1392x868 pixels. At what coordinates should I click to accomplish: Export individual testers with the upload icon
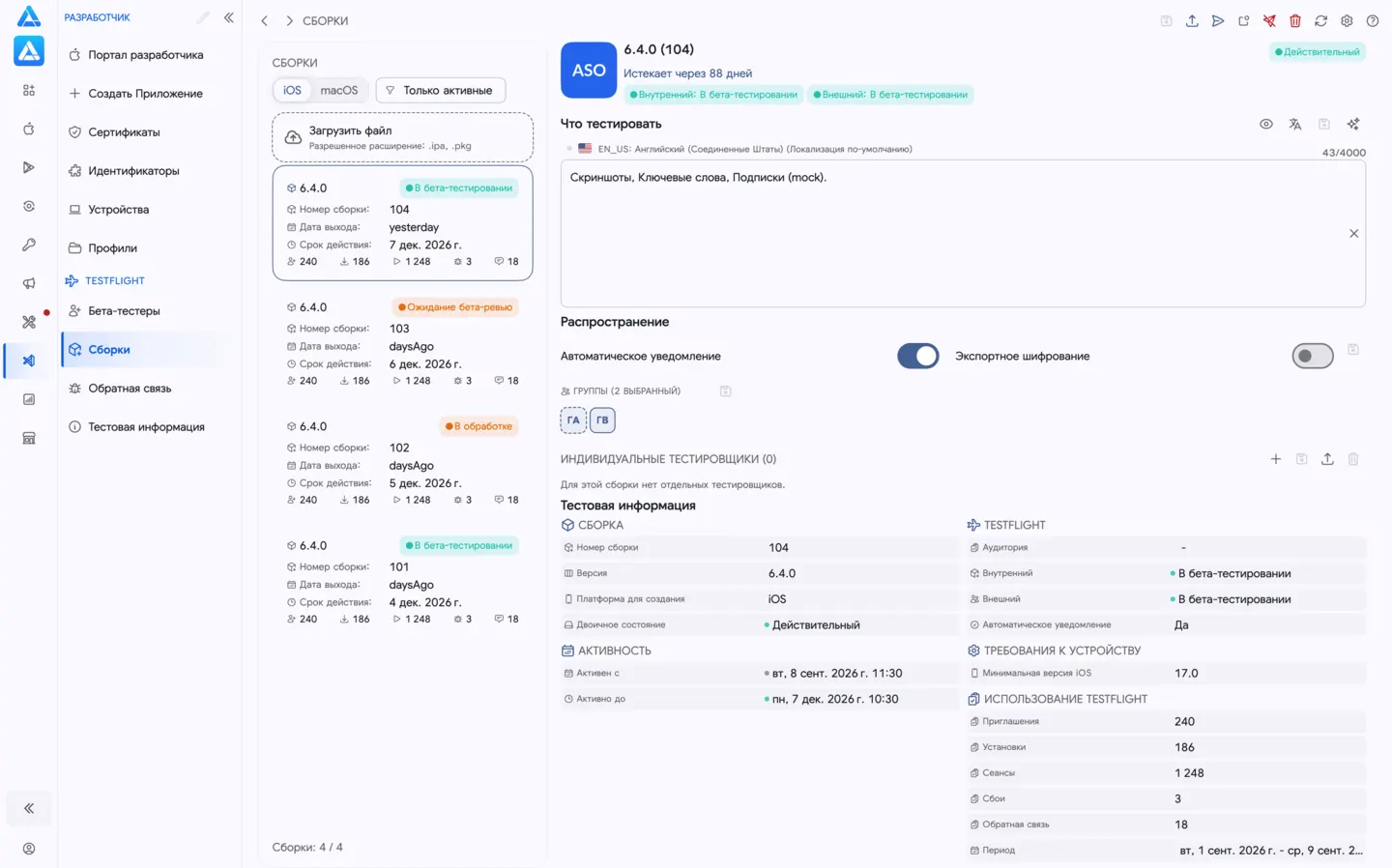click(1327, 459)
